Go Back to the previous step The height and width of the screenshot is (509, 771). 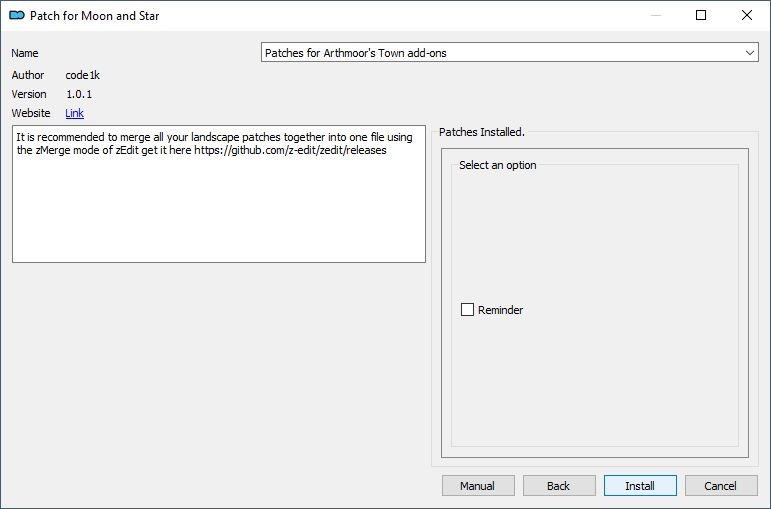tap(559, 485)
